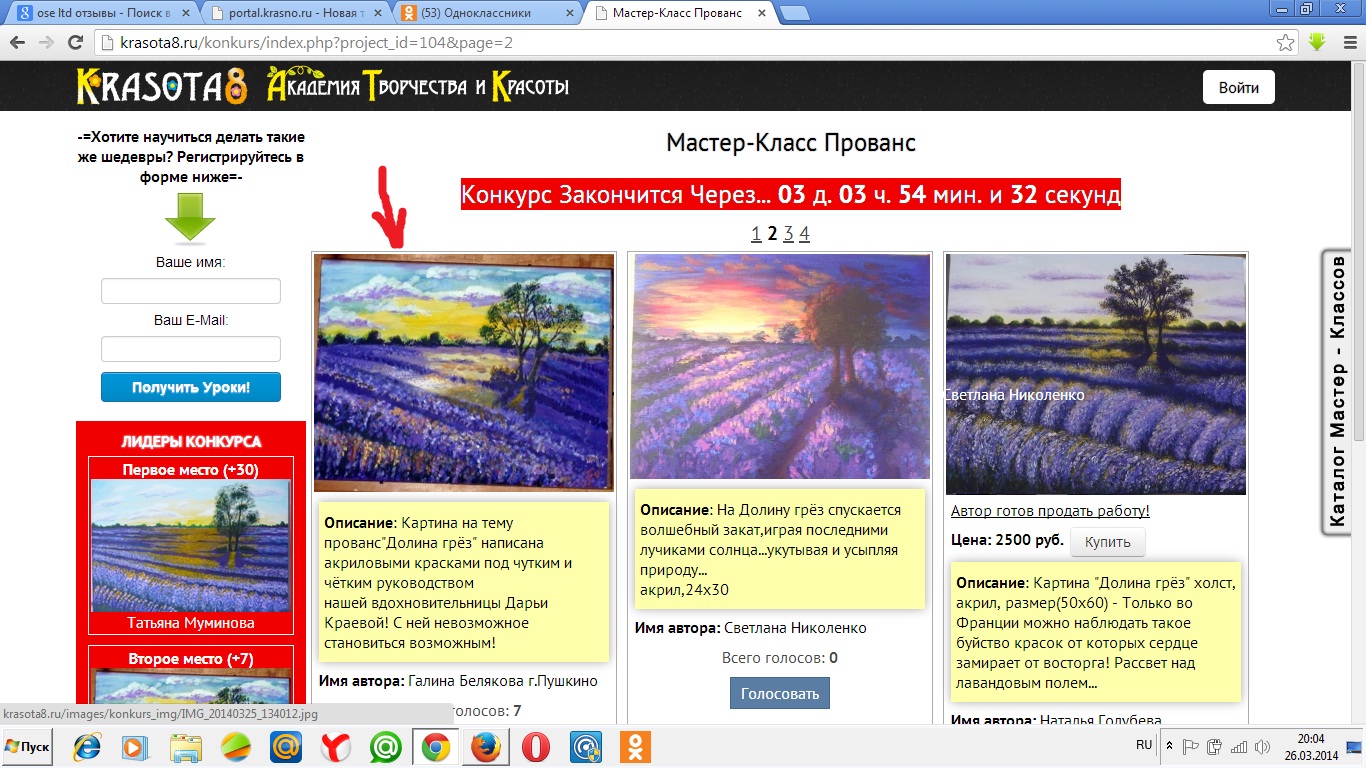Go to pagination page 4

[804, 233]
